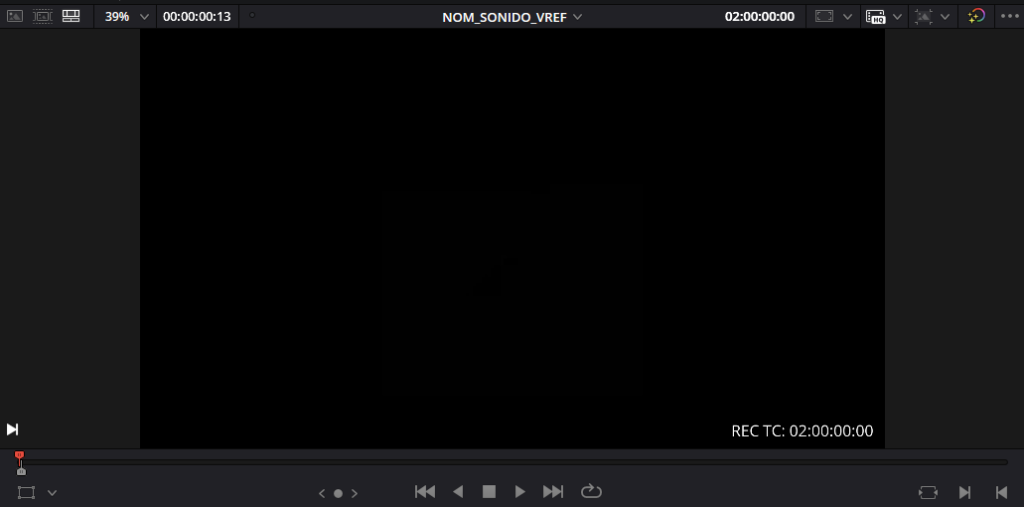The image size is (1024, 507).
Task: Click the keyframe dot between the arrows
Action: 338,493
